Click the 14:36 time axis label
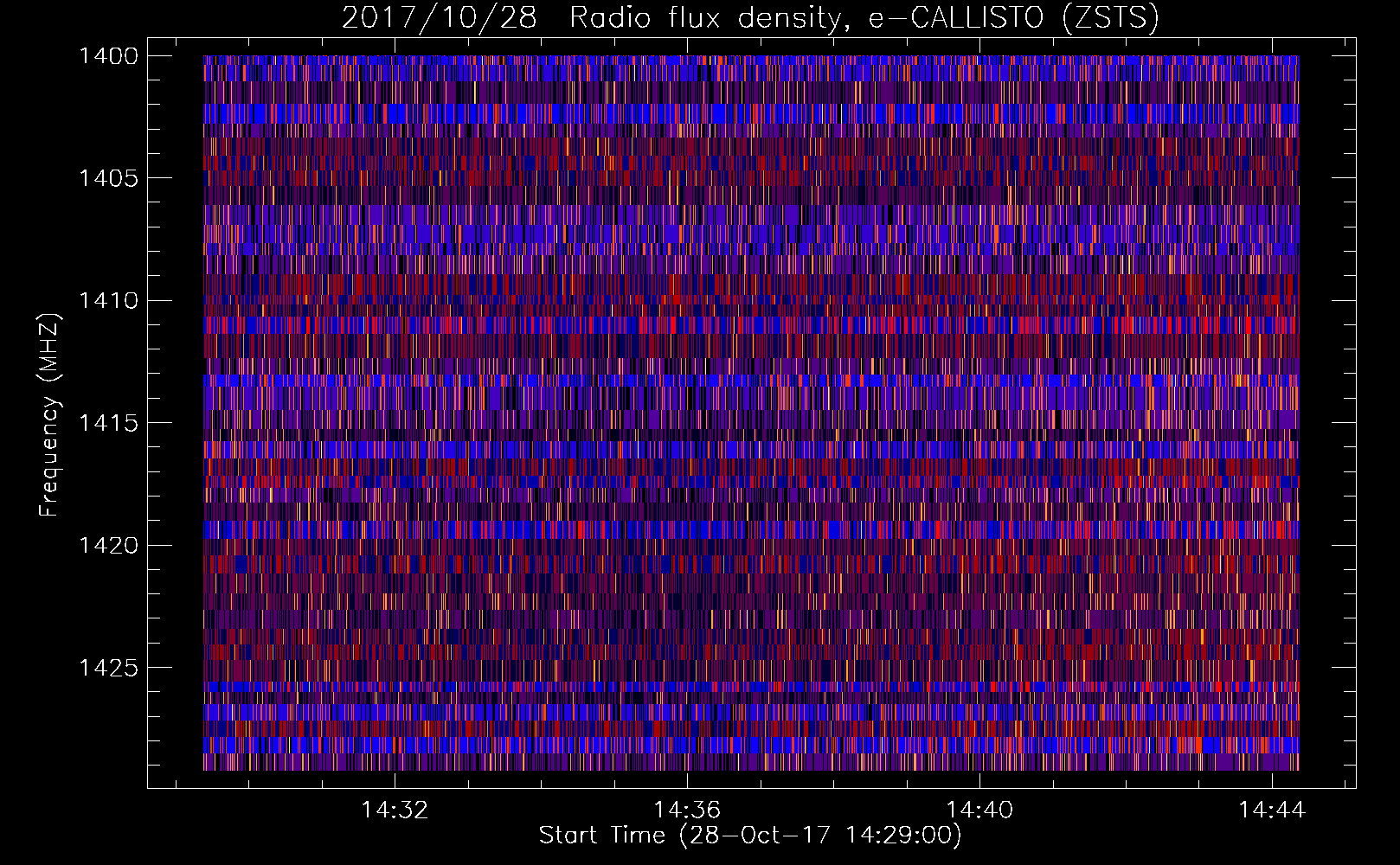1400x865 pixels. click(687, 811)
